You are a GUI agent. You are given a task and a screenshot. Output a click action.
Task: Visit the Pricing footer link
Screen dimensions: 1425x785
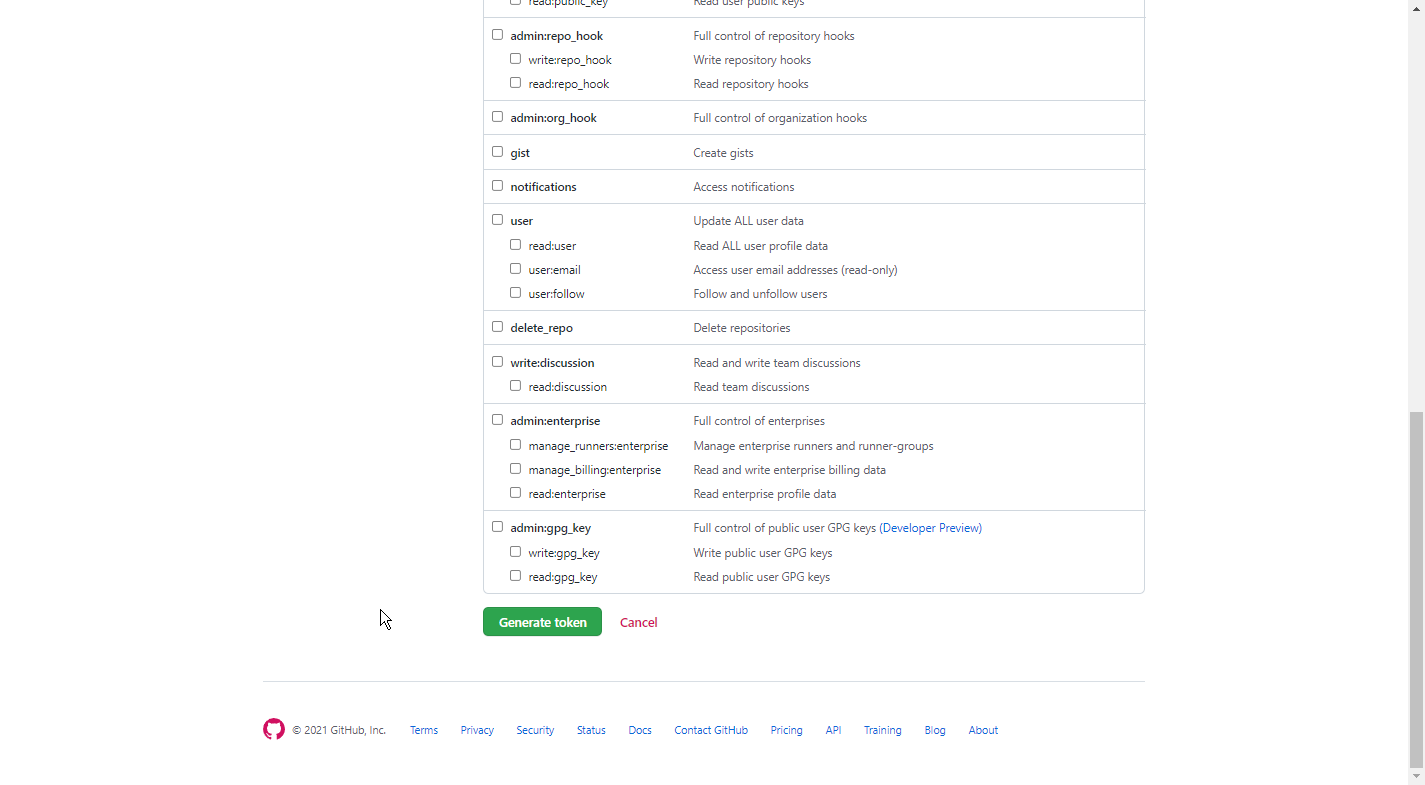[786, 730]
